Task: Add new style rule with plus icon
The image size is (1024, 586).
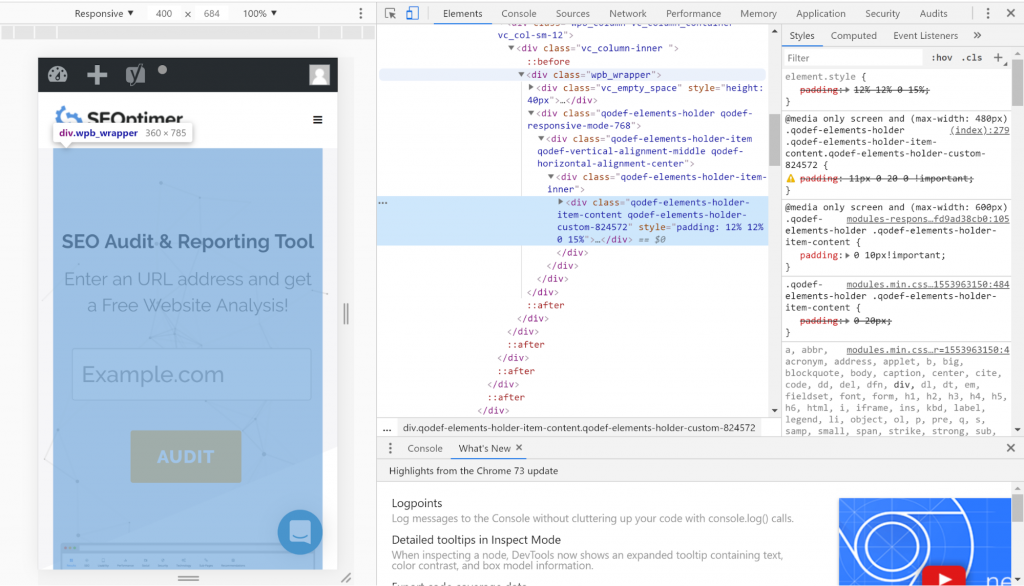Action: 998,58
